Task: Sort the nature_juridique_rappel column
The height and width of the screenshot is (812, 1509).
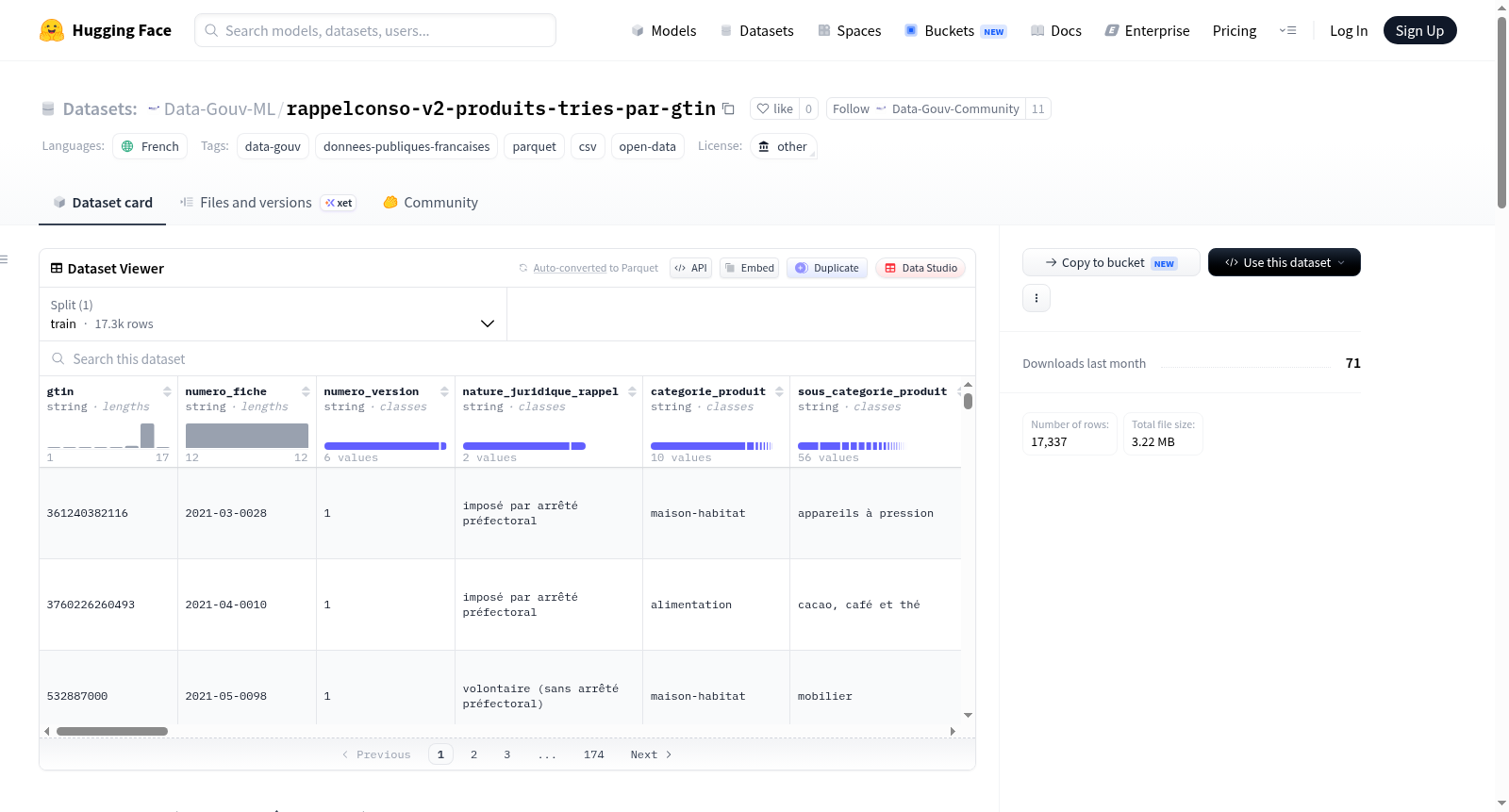Action: coord(632,391)
